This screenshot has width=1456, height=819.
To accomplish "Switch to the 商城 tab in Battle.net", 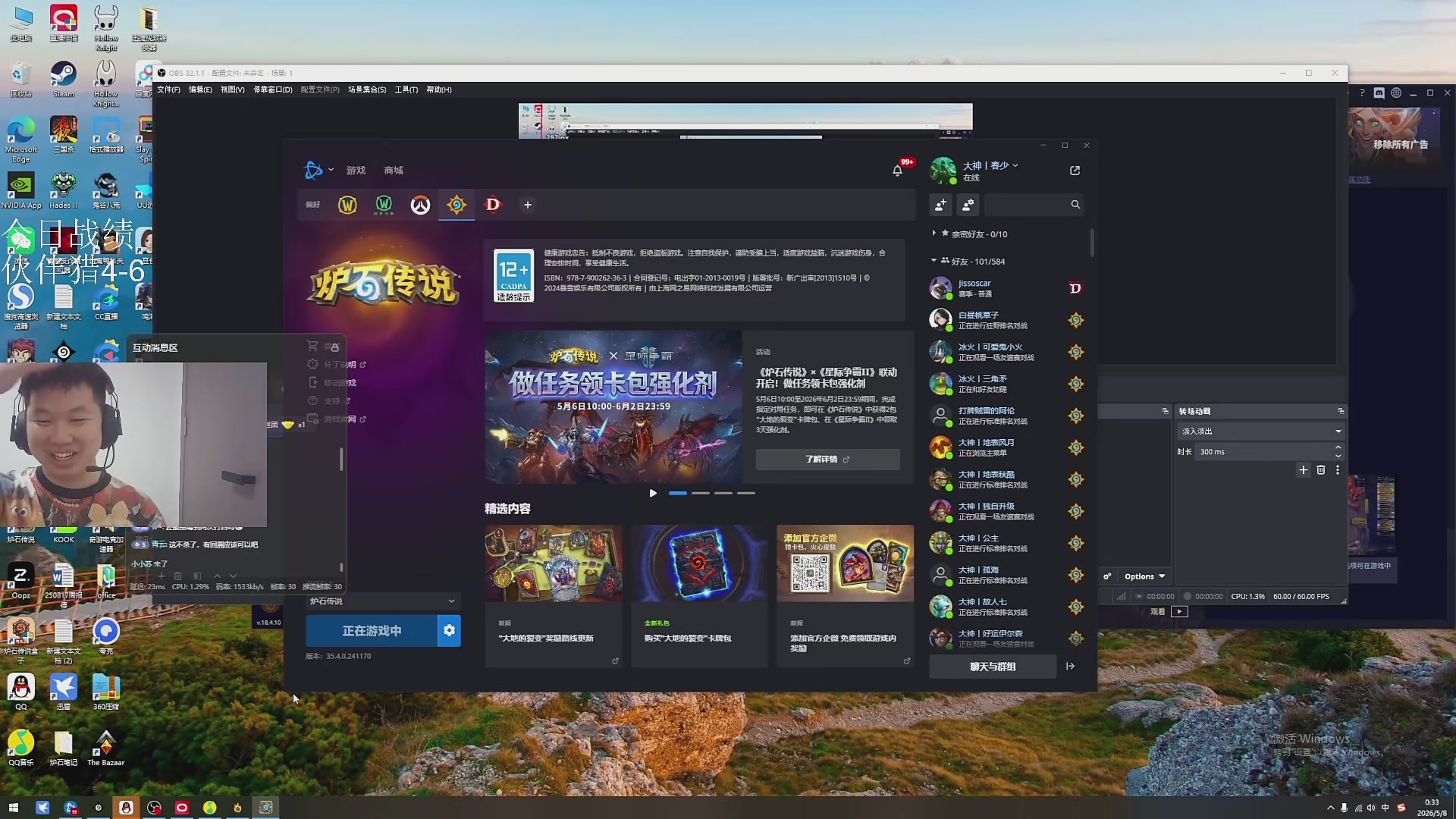I will [x=394, y=171].
